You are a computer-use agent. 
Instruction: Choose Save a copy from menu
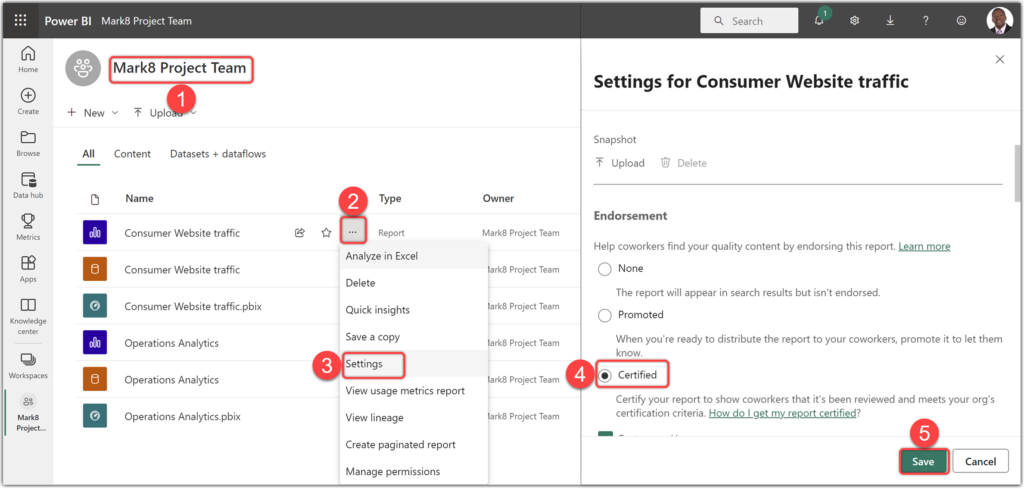tap(413, 337)
